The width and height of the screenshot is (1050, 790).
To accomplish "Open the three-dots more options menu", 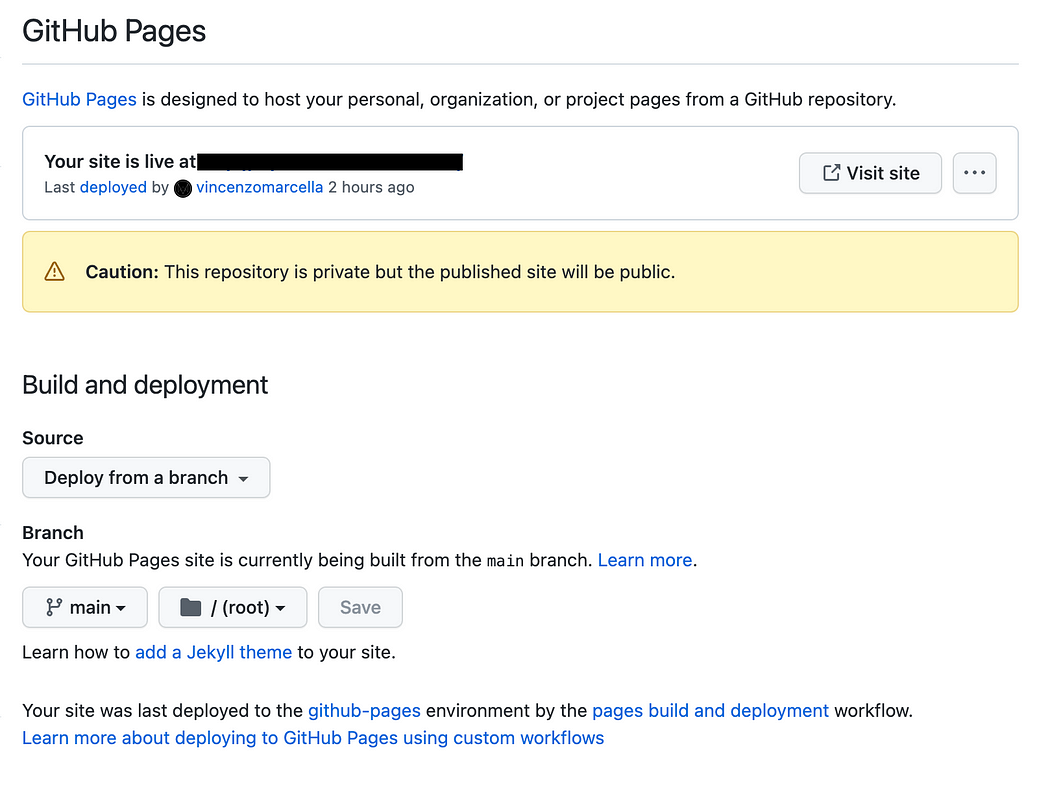I will pos(974,173).
